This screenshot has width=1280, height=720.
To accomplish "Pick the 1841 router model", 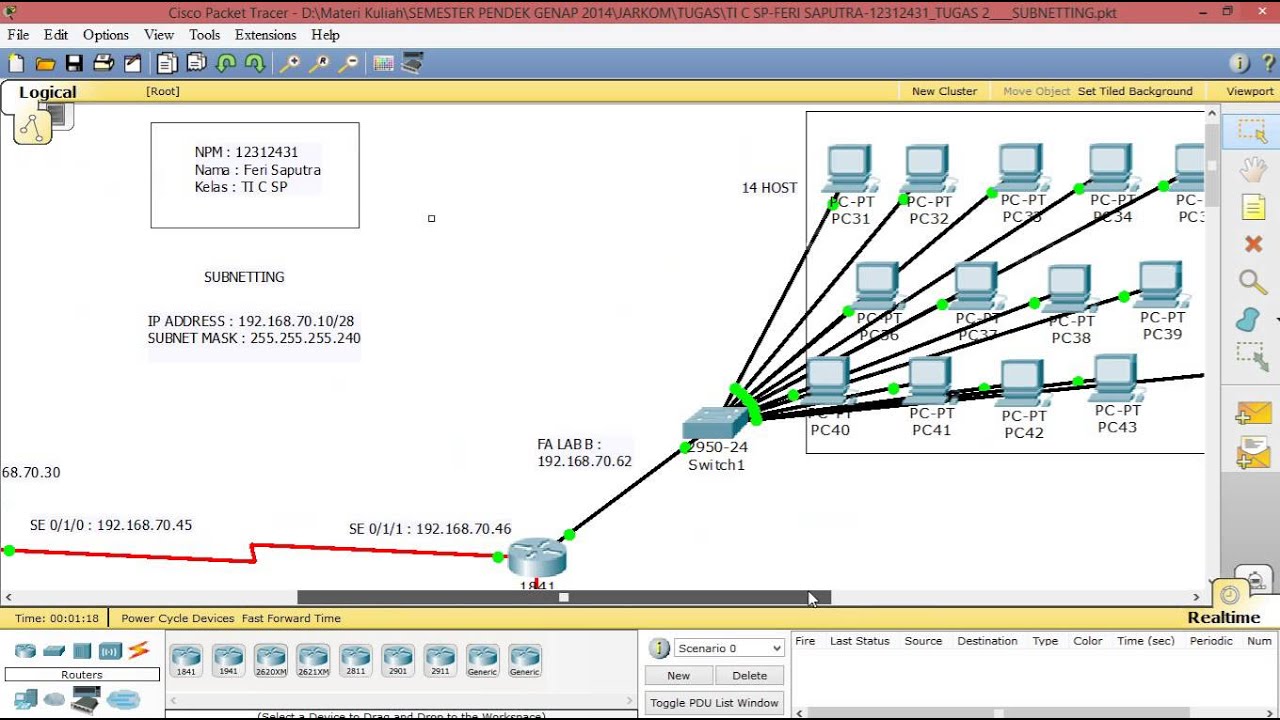I will pyautogui.click(x=186, y=661).
